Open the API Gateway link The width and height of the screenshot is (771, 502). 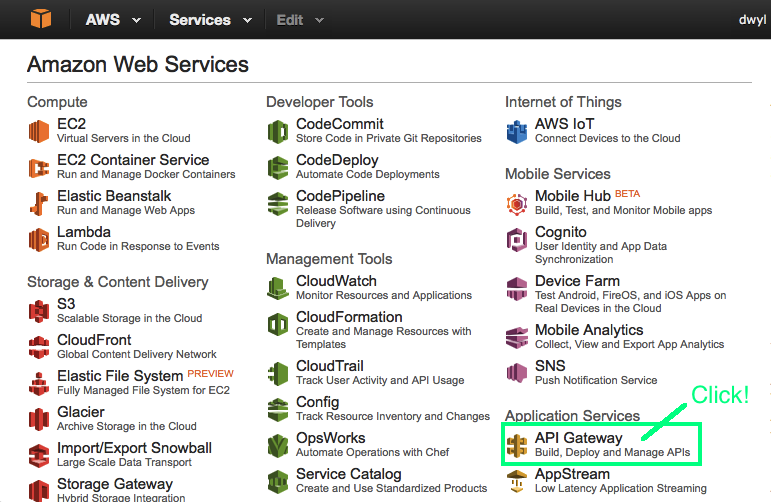coord(579,438)
